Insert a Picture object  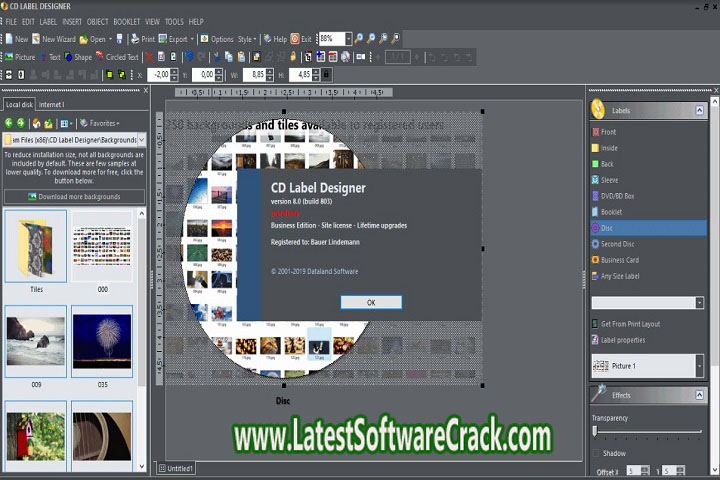click(20, 57)
